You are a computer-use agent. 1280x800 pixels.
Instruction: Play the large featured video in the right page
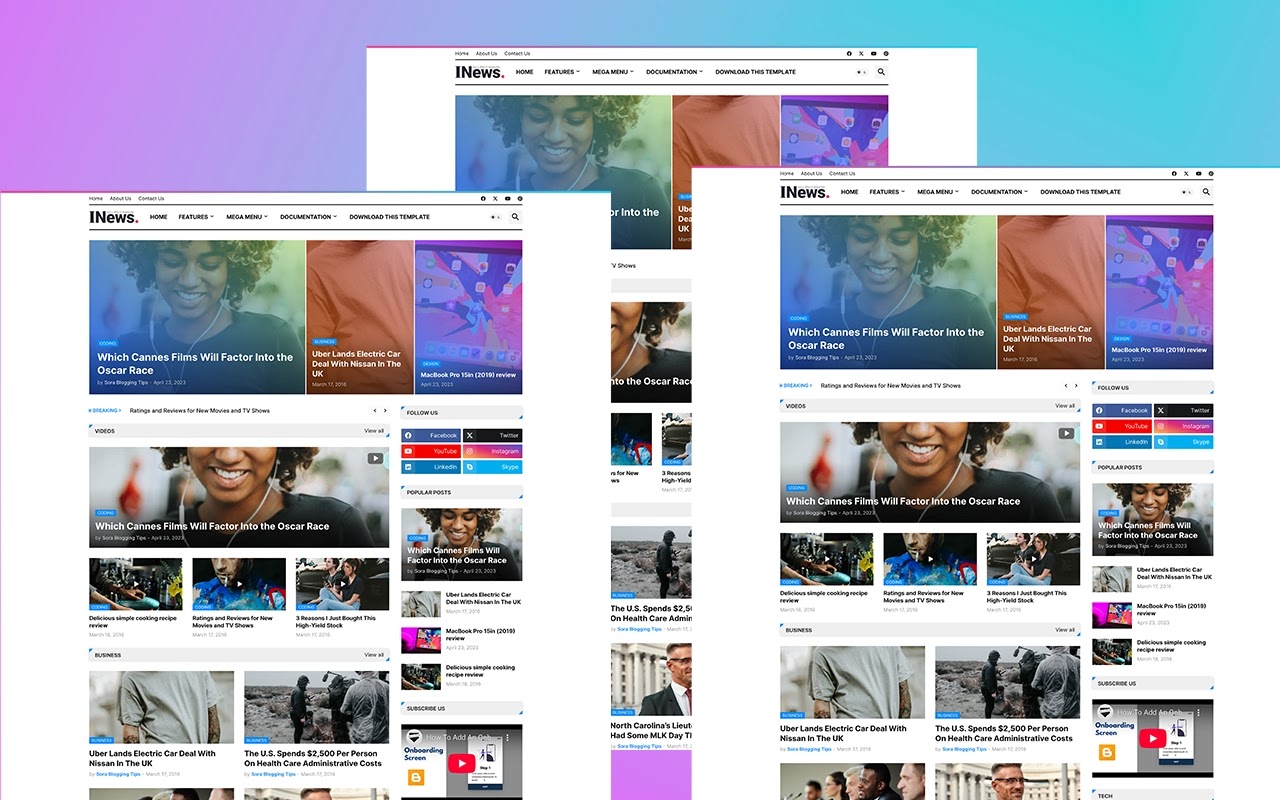pyautogui.click(x=1066, y=434)
